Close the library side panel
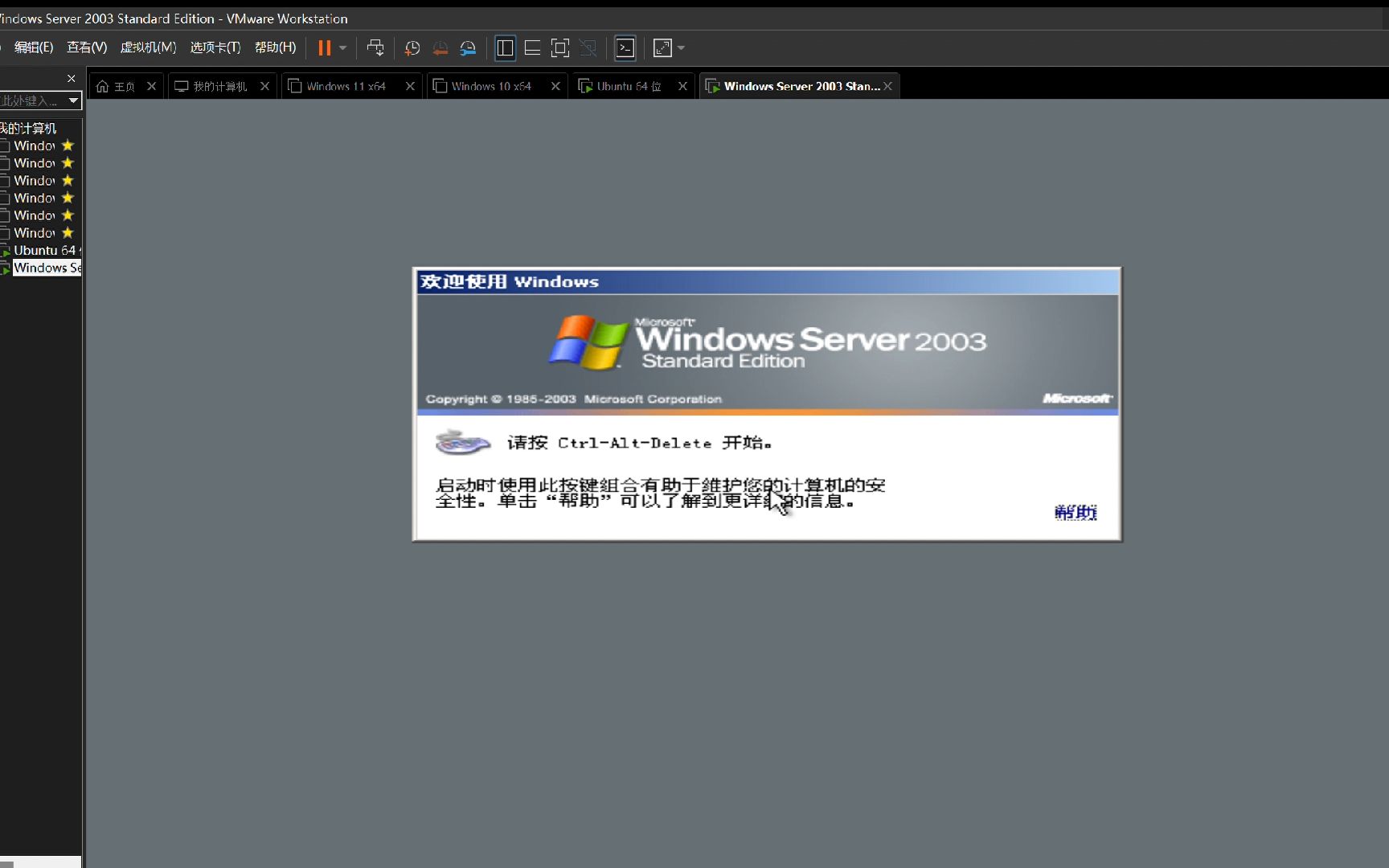1389x868 pixels. [71, 78]
